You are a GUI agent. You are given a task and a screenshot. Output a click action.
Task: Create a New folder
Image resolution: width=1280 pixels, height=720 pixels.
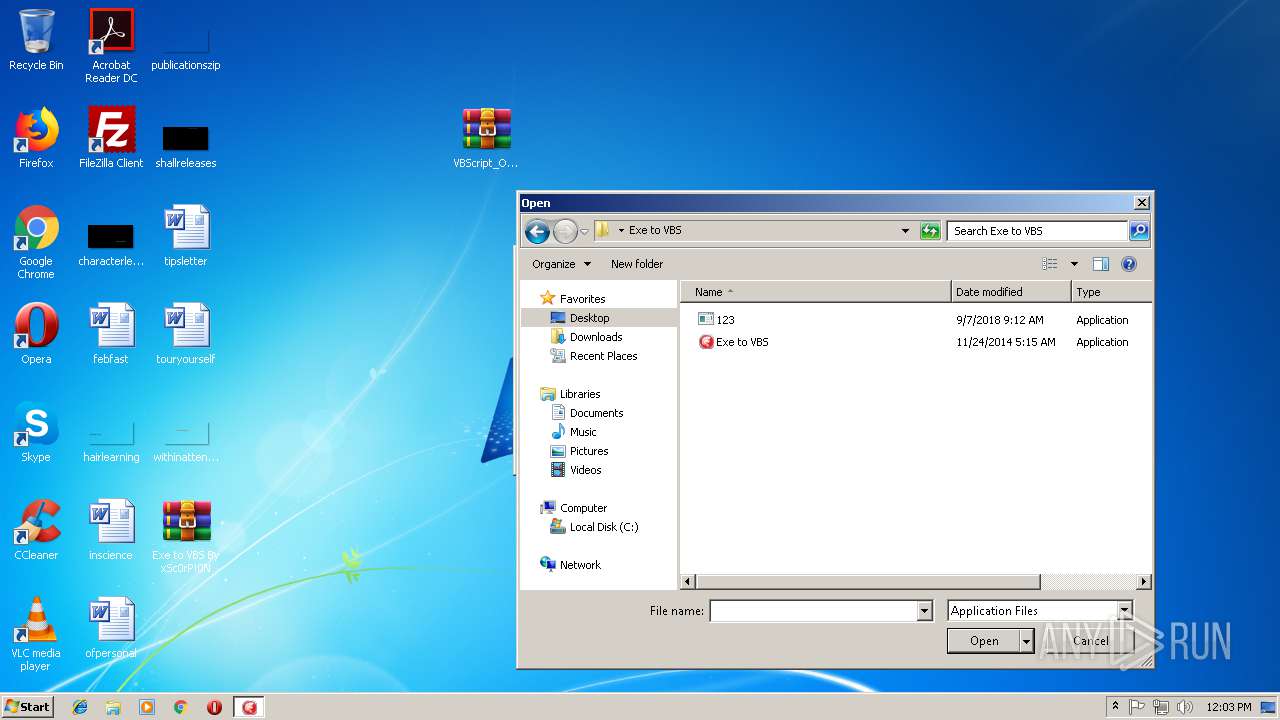click(637, 264)
